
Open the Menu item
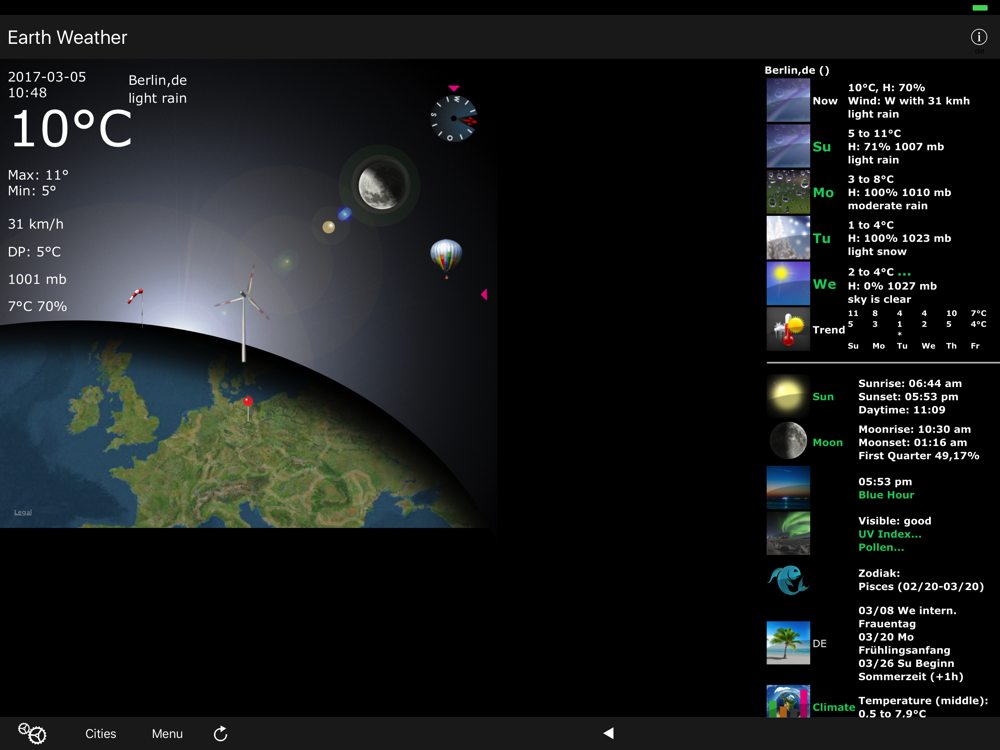coord(167,734)
